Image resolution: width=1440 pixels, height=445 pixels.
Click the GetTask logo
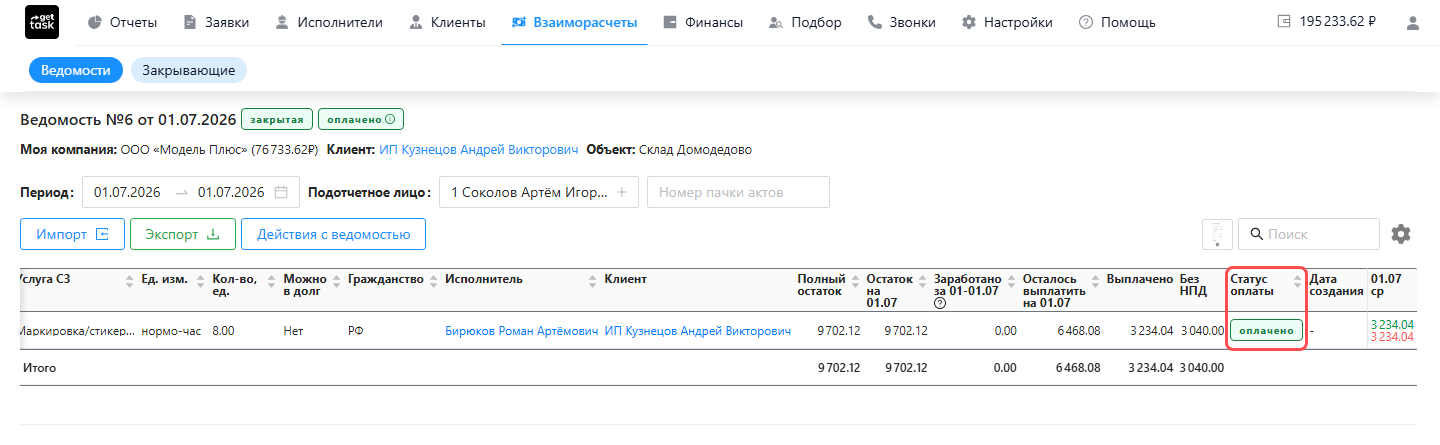tap(41, 22)
